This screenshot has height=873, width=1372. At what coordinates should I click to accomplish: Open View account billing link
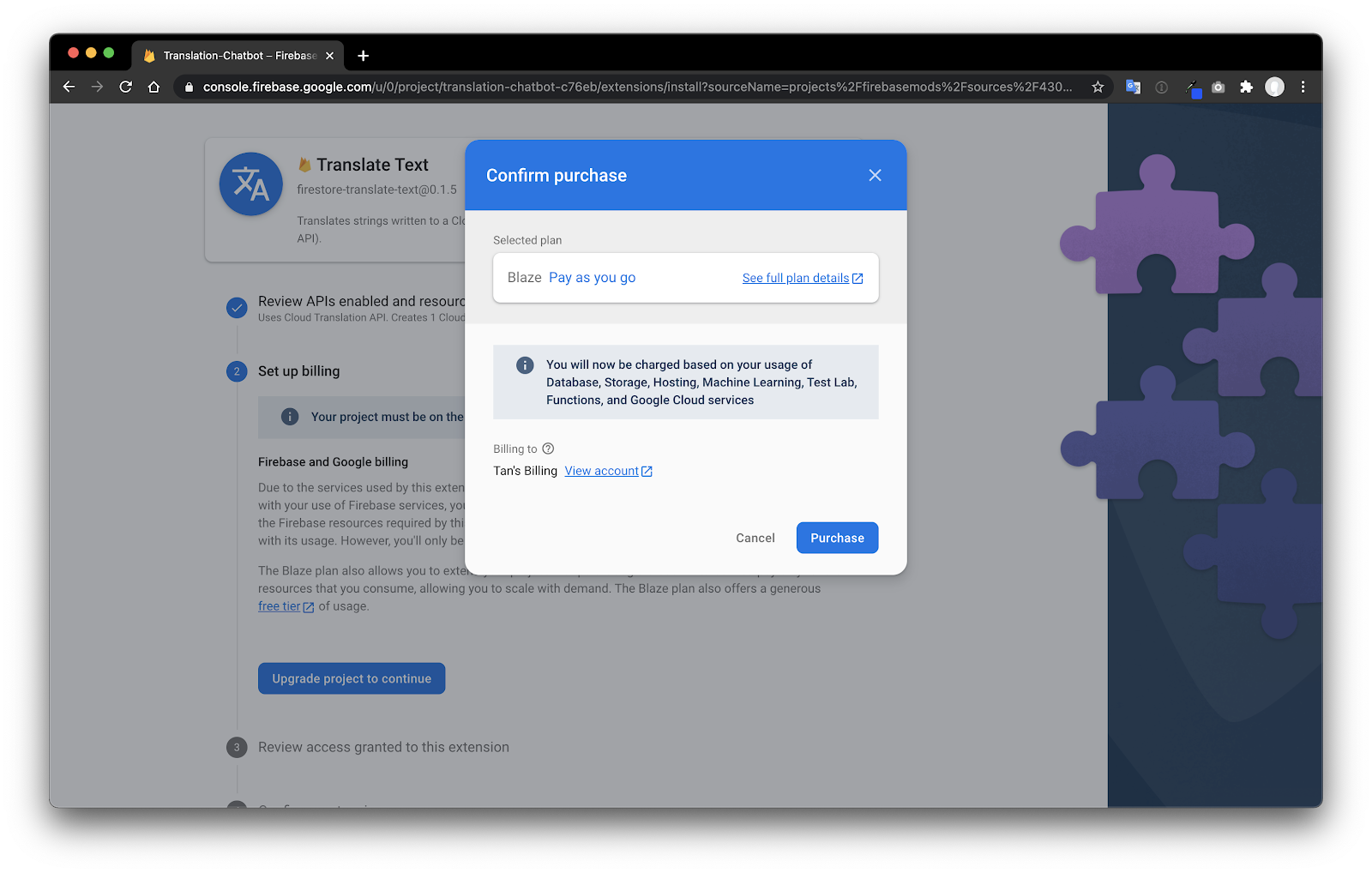click(608, 471)
